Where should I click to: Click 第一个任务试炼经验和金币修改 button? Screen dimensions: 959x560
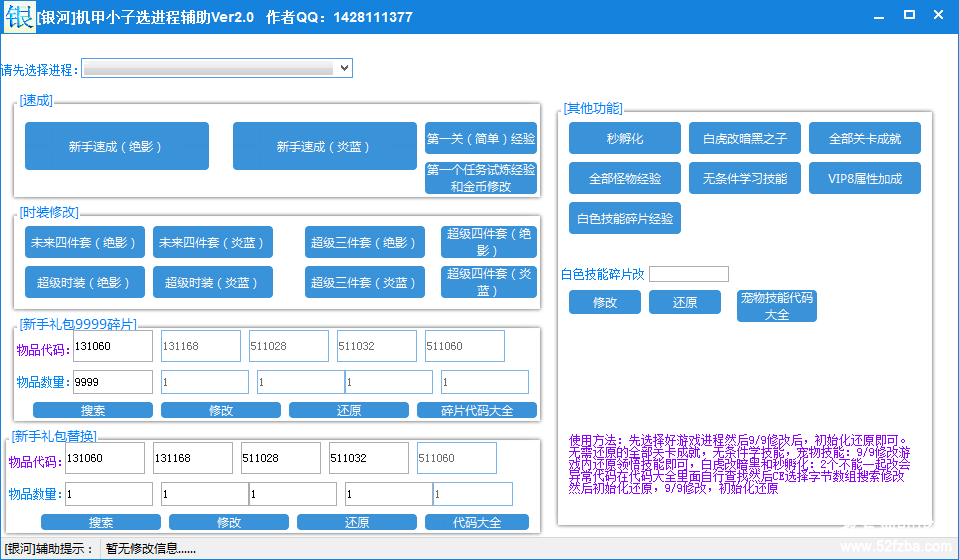481,178
